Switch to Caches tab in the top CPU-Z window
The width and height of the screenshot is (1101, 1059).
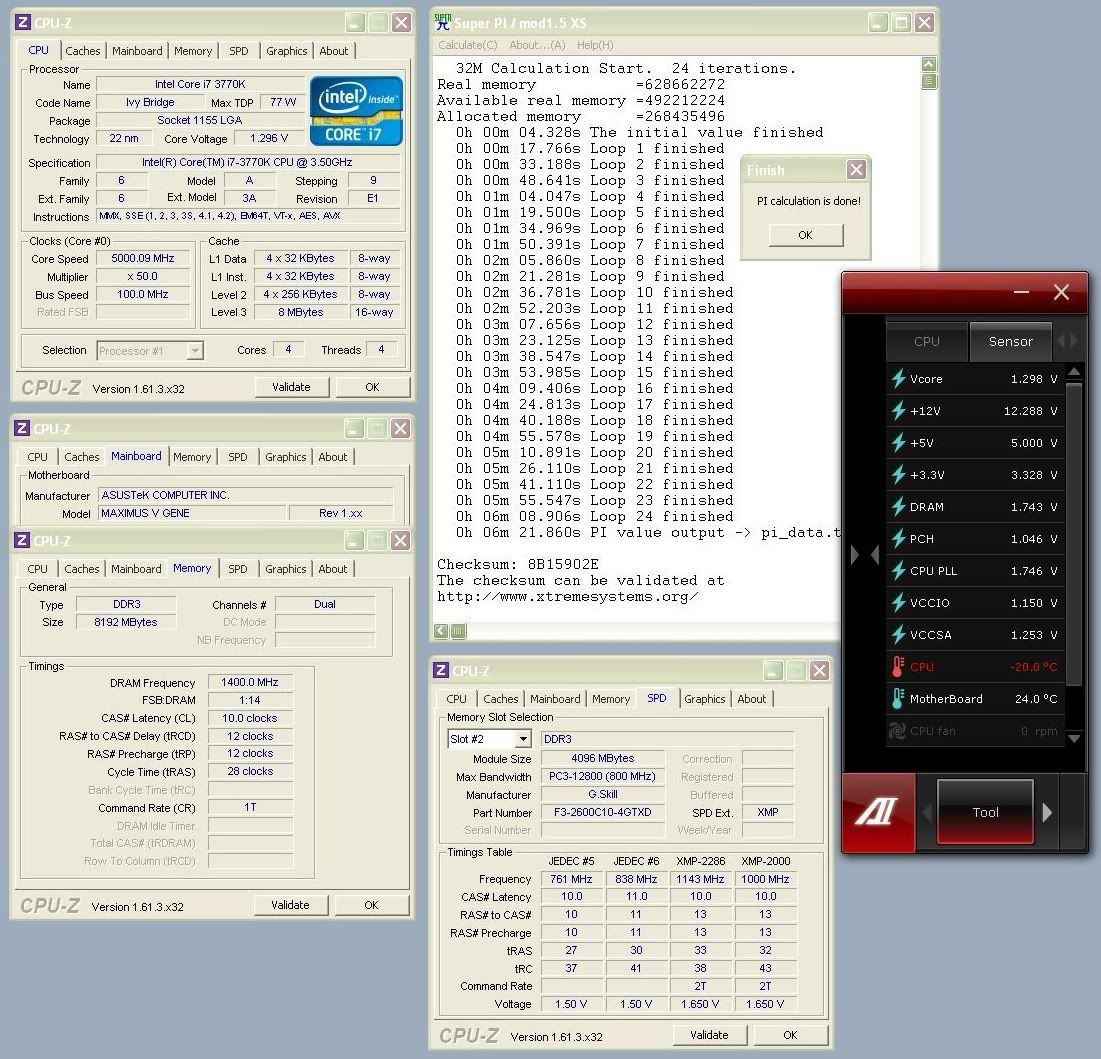pyautogui.click(x=83, y=51)
